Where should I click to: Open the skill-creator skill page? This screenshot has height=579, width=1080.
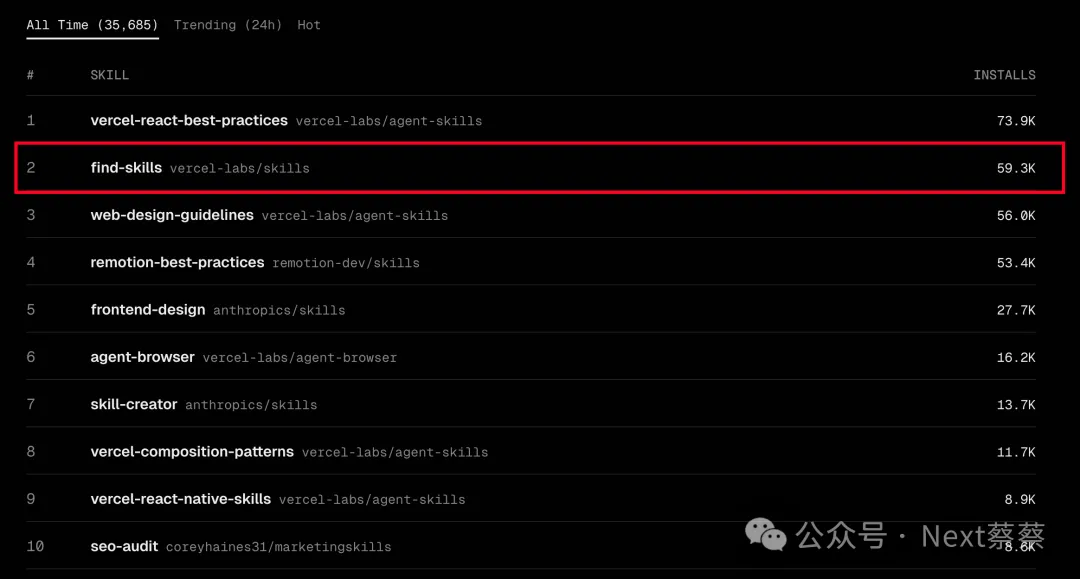[x=134, y=405]
